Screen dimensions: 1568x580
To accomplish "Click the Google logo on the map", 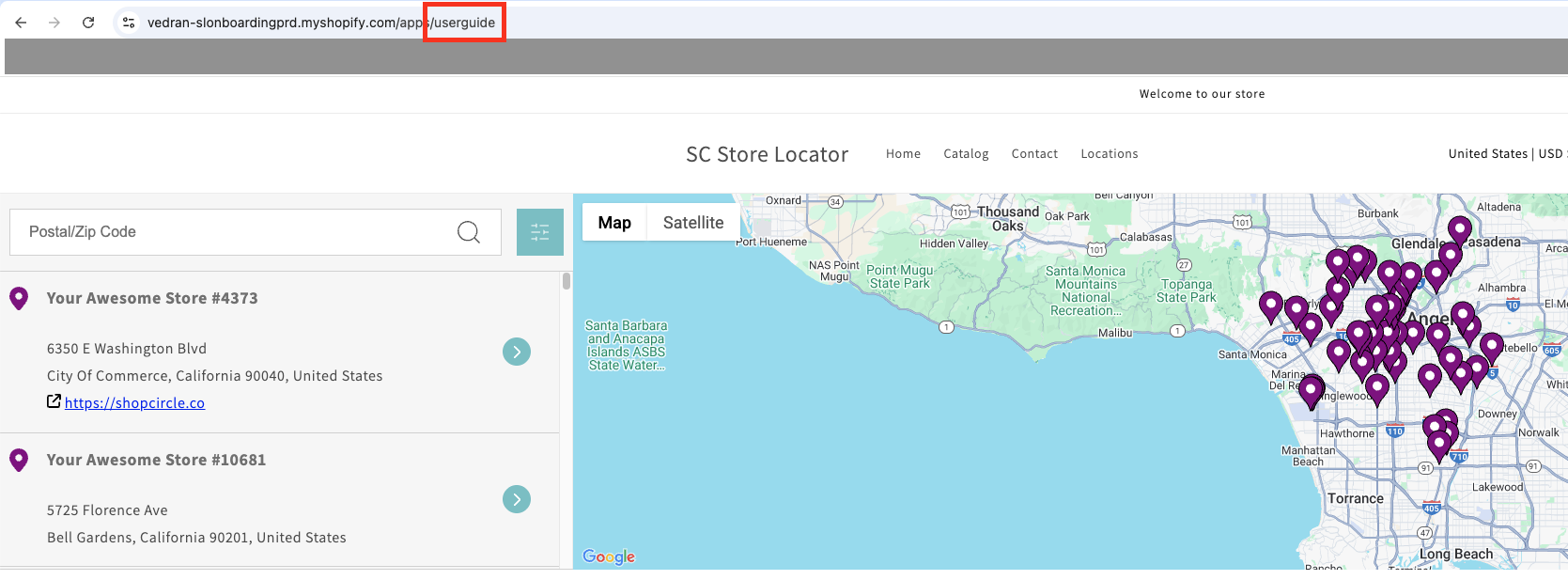I will click(609, 556).
